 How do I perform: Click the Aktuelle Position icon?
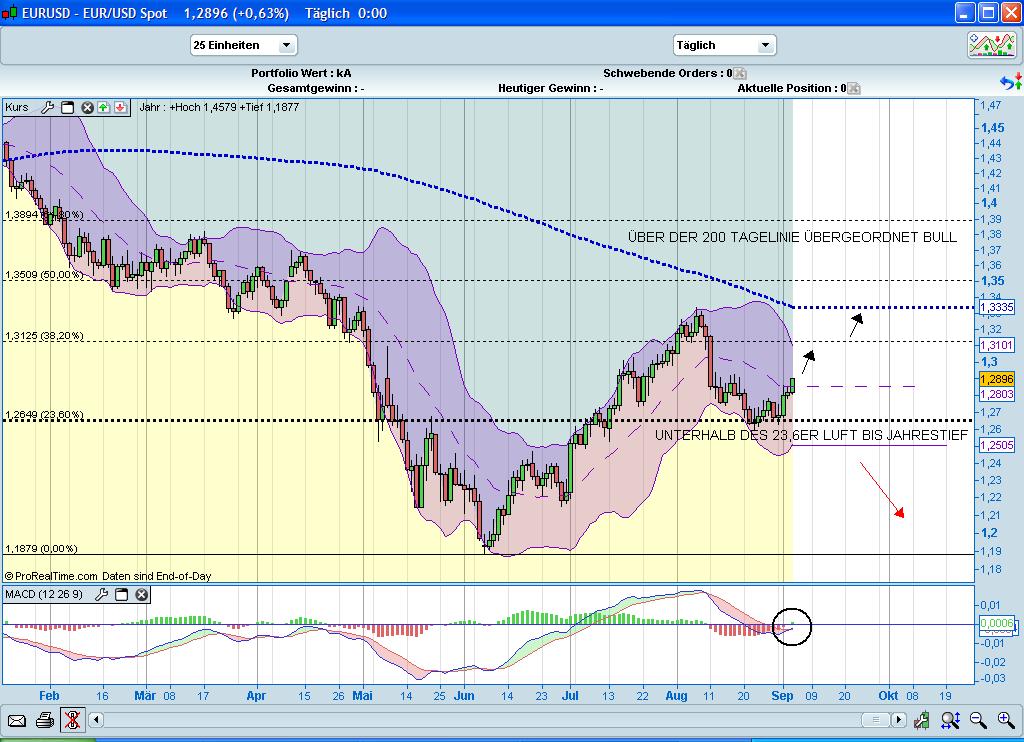click(853, 87)
